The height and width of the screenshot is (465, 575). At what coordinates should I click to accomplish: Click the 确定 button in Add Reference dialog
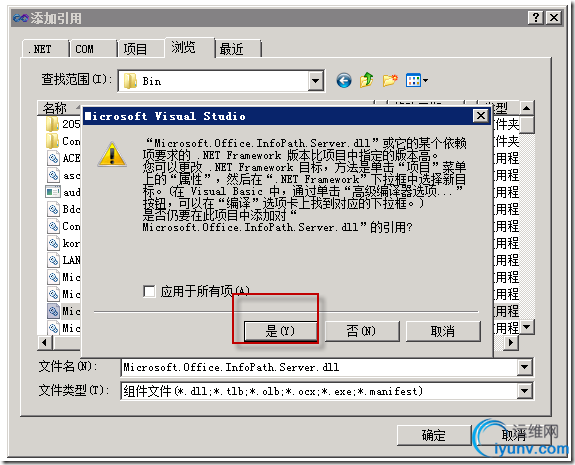[434, 435]
